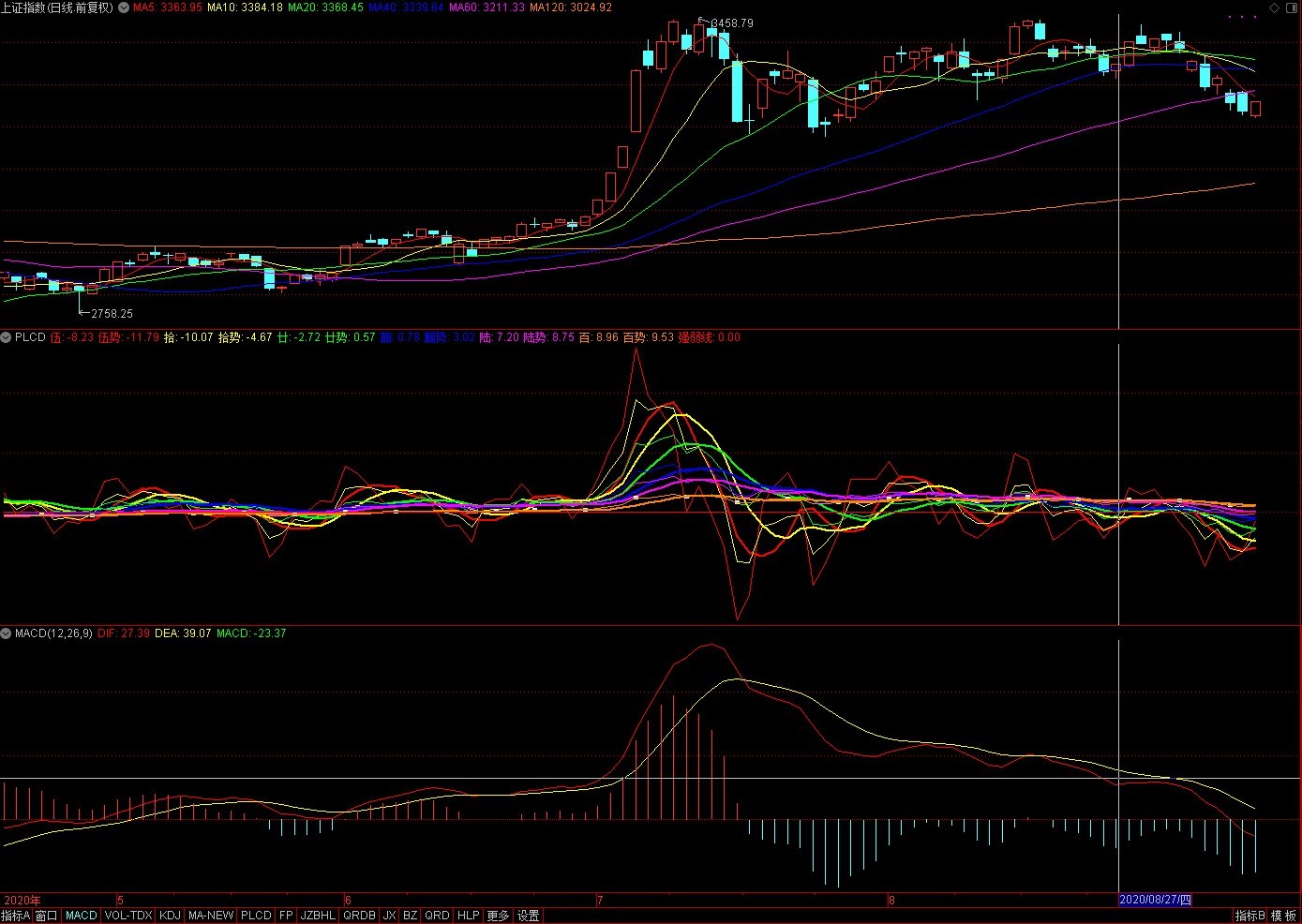Open the 设置 settings button
Screen dimensions: 1302x924
(529, 916)
